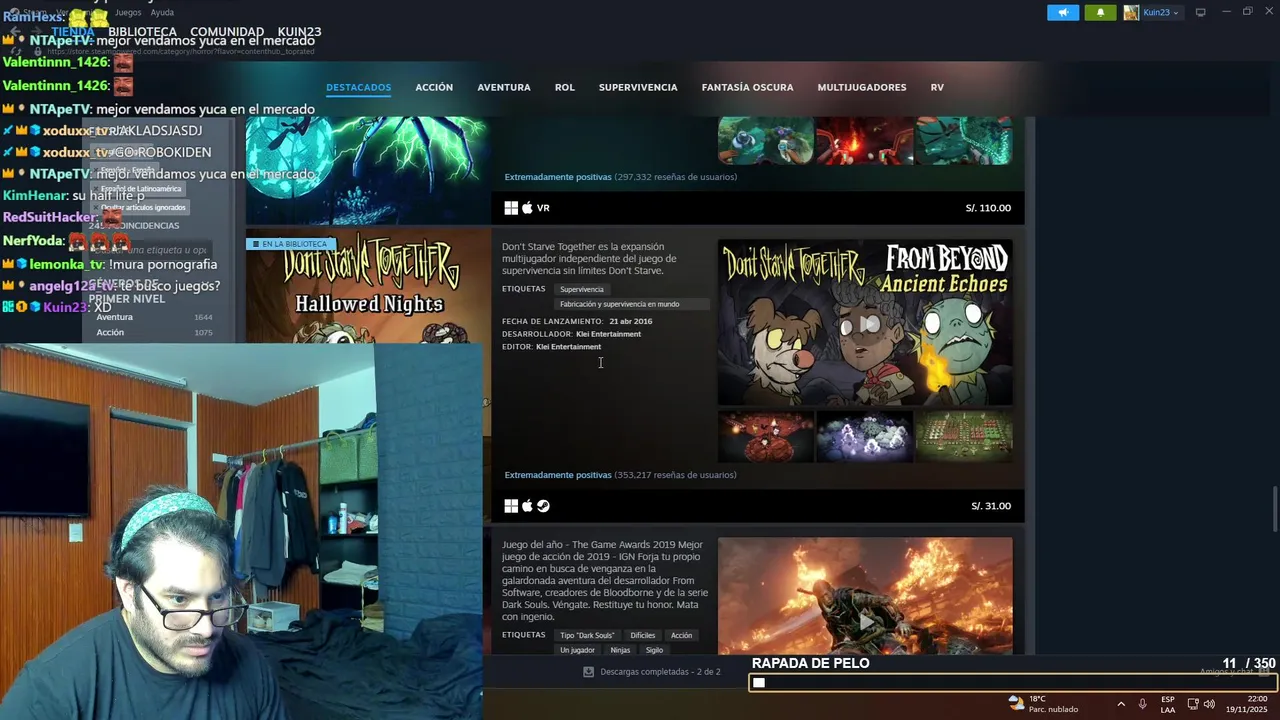
Task: Click Windows platform icon in S/. 31.00 row
Action: point(511,506)
